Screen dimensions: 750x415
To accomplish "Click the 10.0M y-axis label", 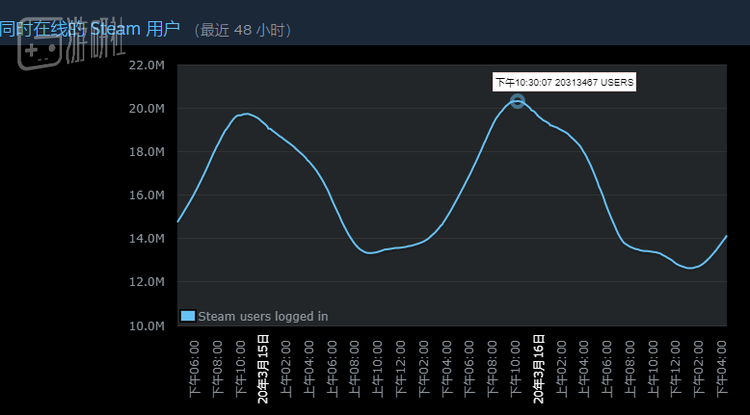I will 146,326.
